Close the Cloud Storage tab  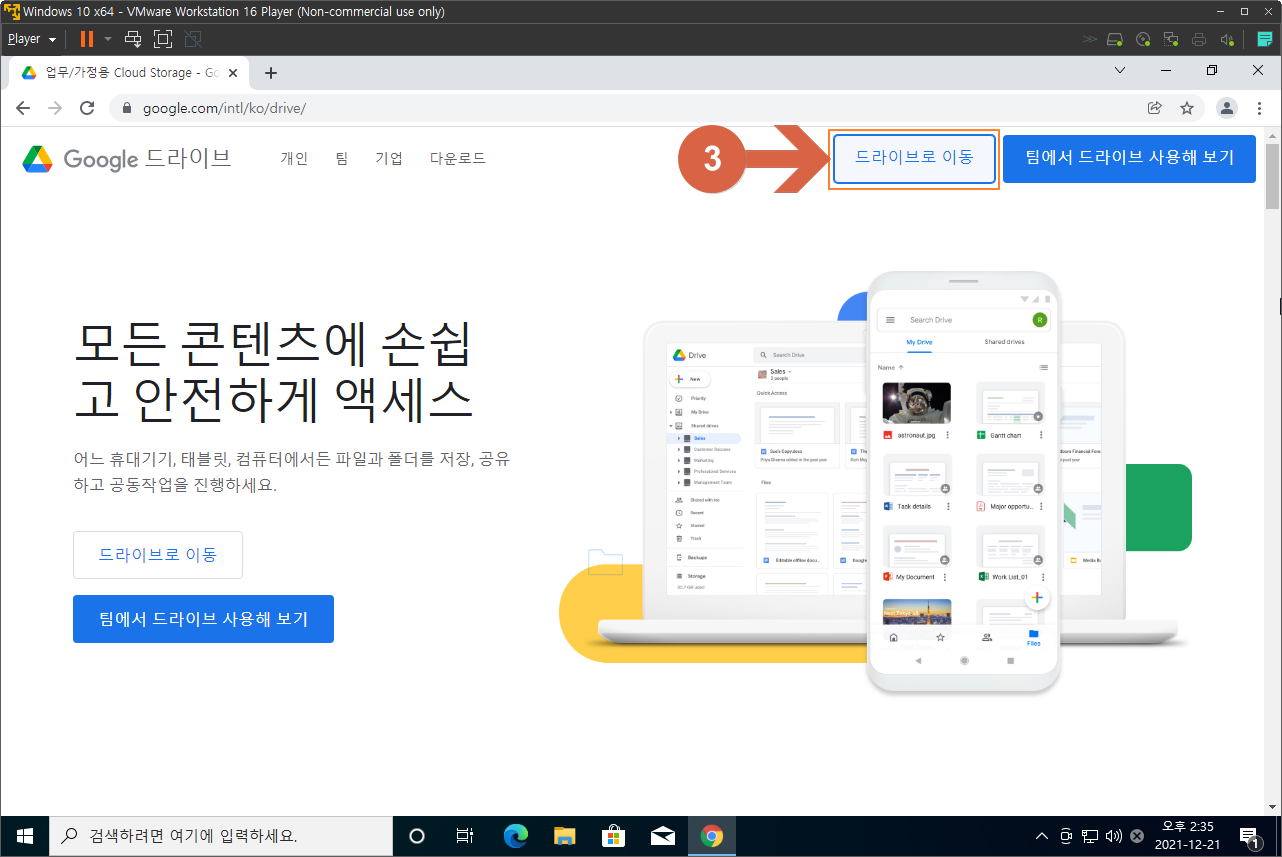(232, 72)
